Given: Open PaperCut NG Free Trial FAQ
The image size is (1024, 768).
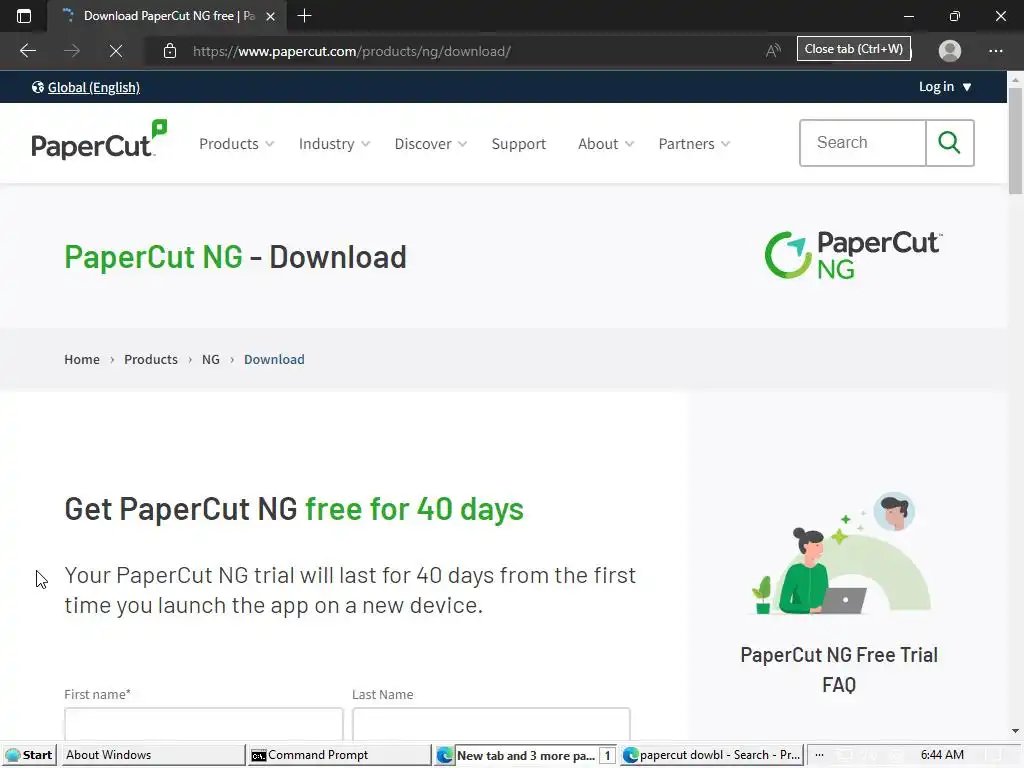Looking at the screenshot, I should (839, 669).
